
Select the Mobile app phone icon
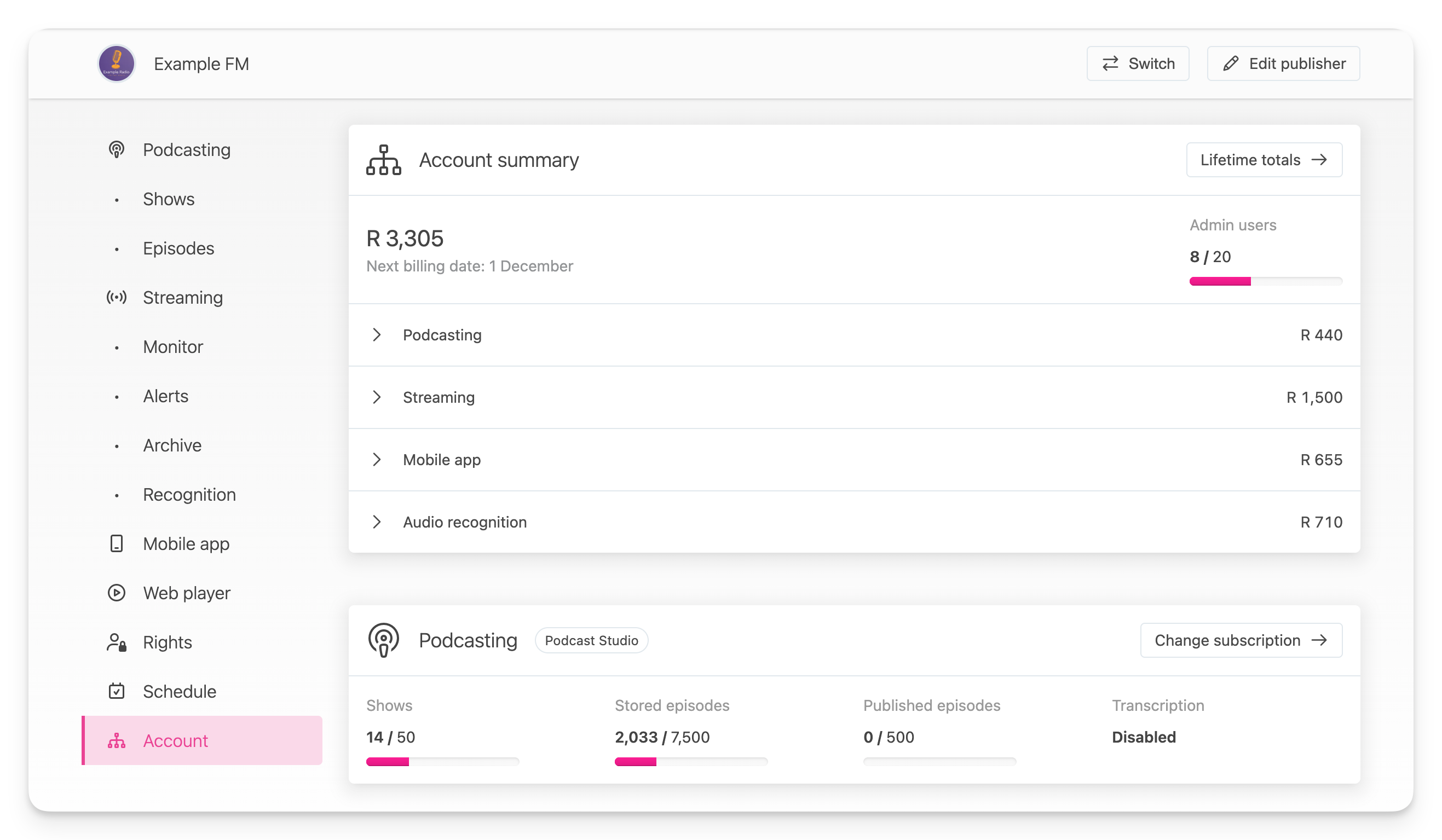pyautogui.click(x=116, y=544)
